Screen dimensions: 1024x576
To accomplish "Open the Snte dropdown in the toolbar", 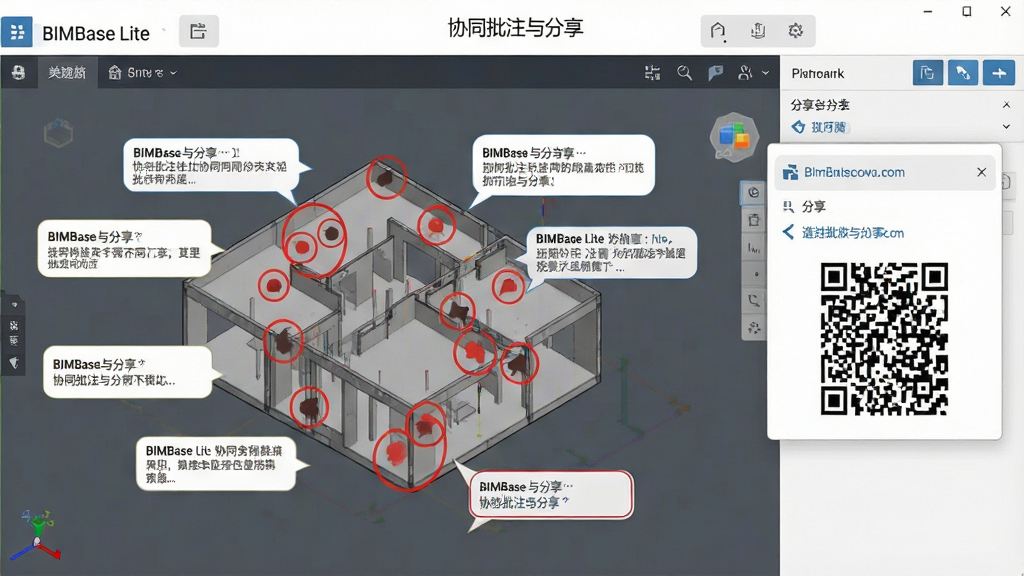I will coord(142,73).
